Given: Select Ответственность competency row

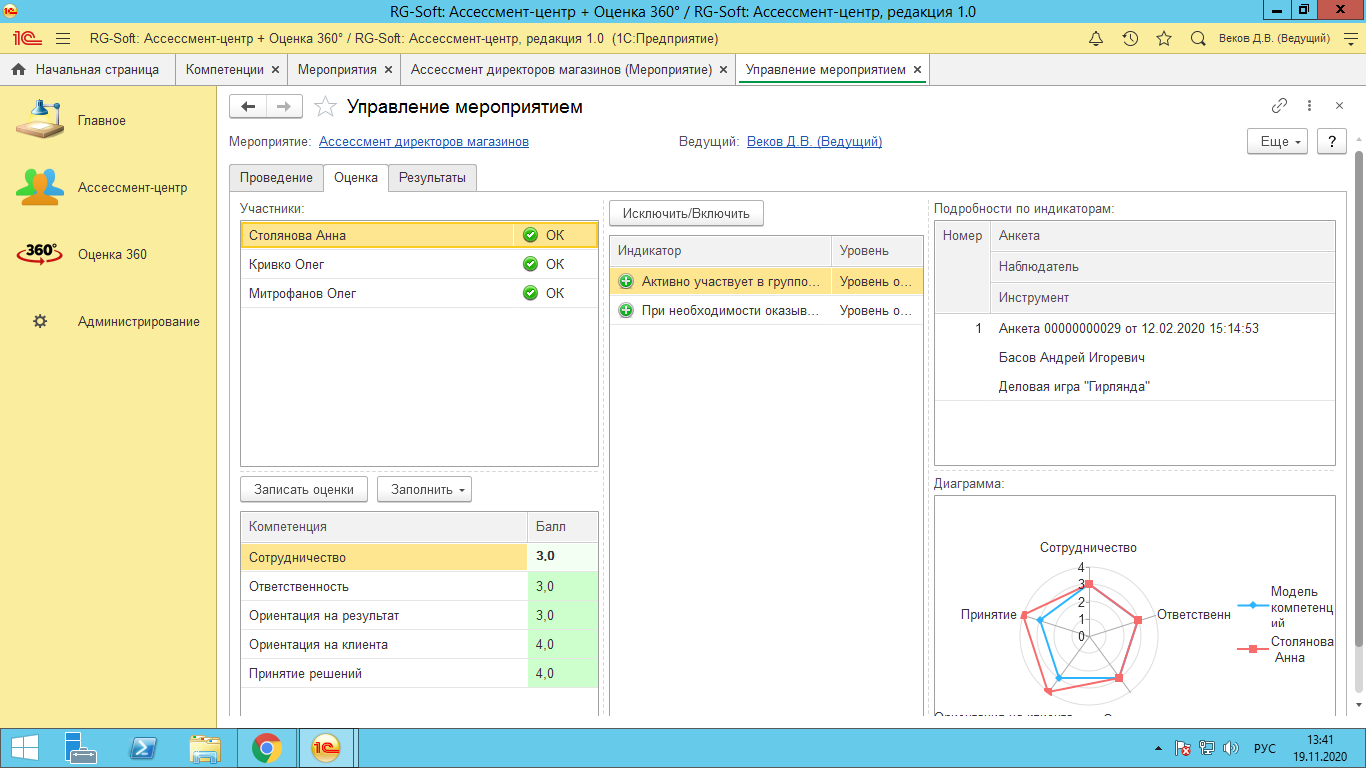Looking at the screenshot, I should coord(419,586).
